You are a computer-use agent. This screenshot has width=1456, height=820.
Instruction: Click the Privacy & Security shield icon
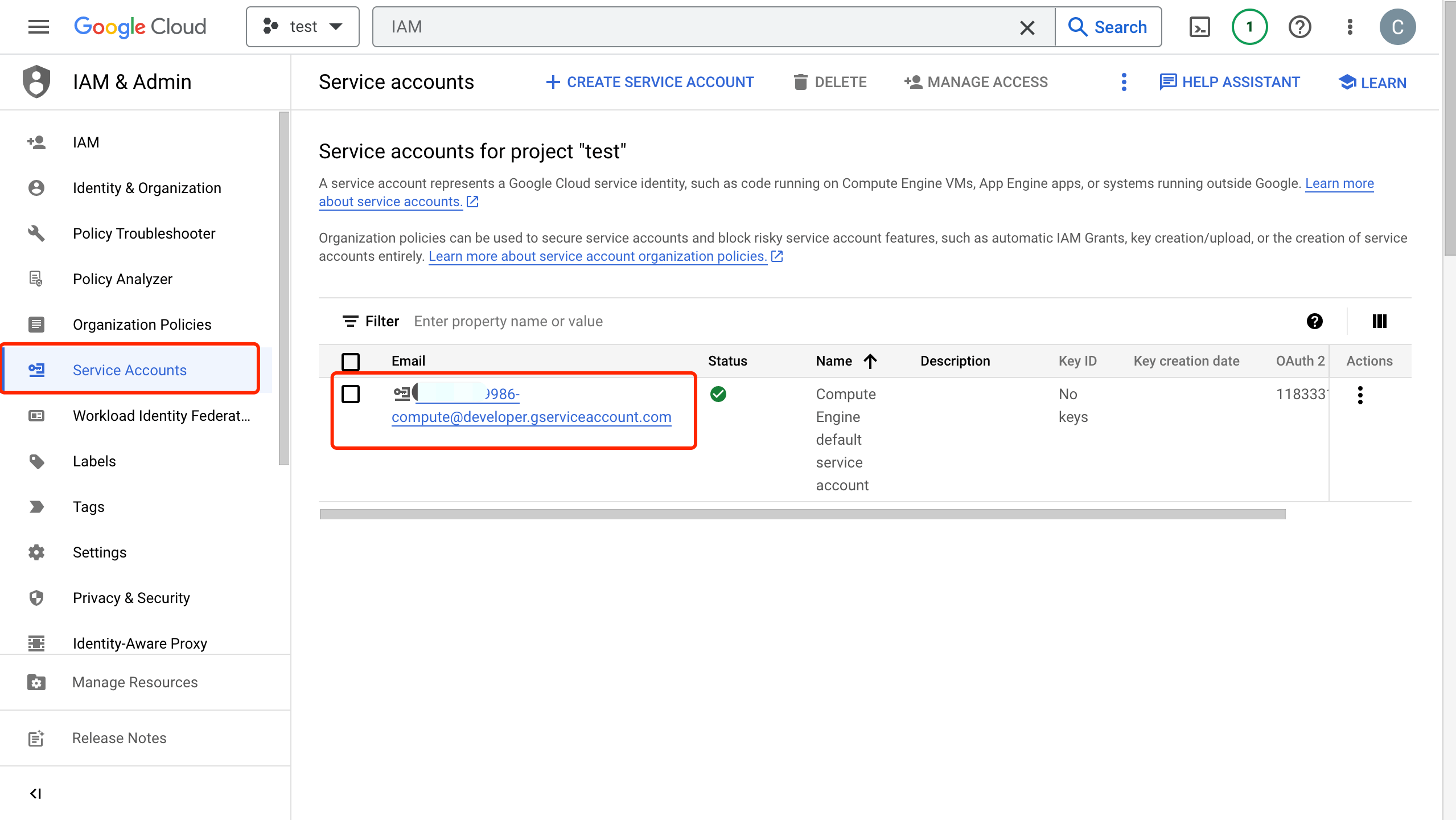click(36, 598)
